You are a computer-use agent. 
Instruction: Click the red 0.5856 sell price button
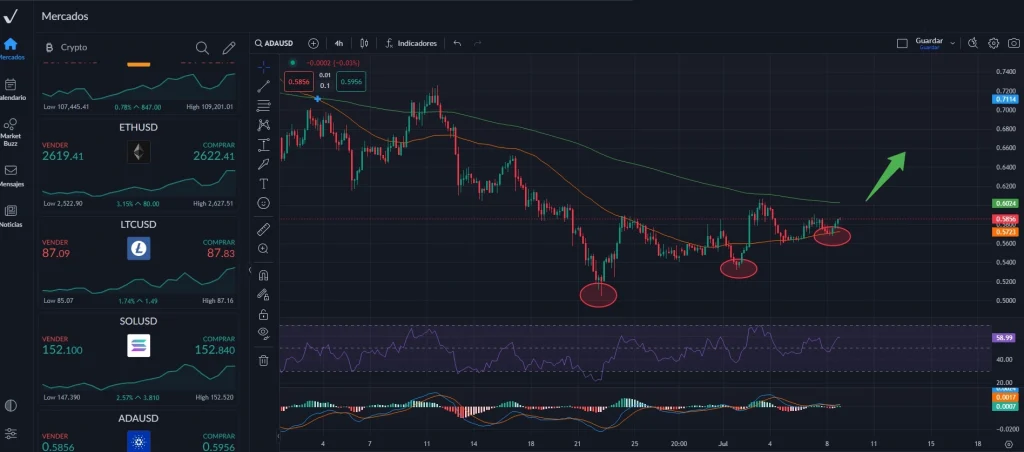[x=300, y=81]
